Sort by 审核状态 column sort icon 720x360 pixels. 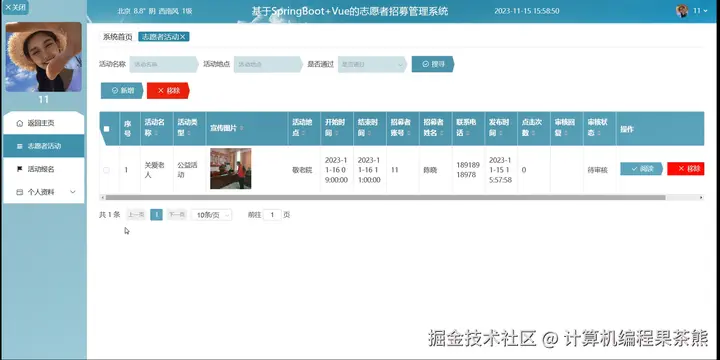(x=599, y=133)
